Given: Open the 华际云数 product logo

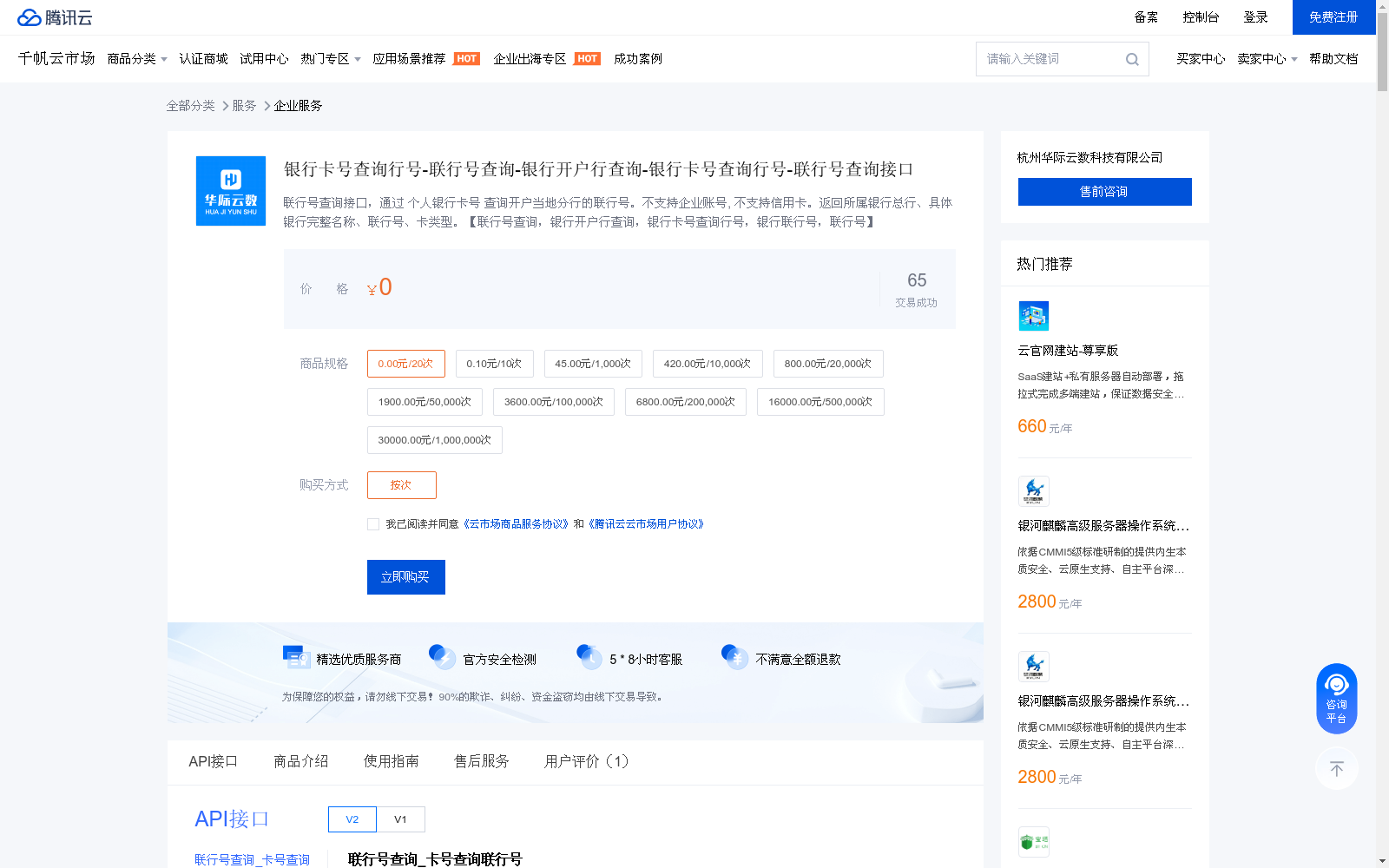Looking at the screenshot, I should (x=231, y=191).
